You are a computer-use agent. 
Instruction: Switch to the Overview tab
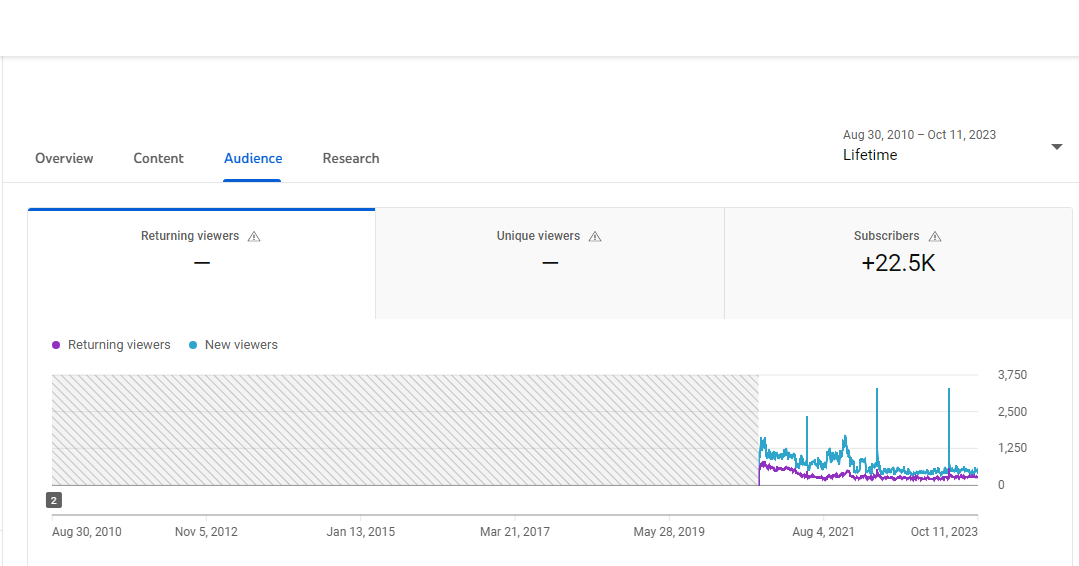[64, 158]
